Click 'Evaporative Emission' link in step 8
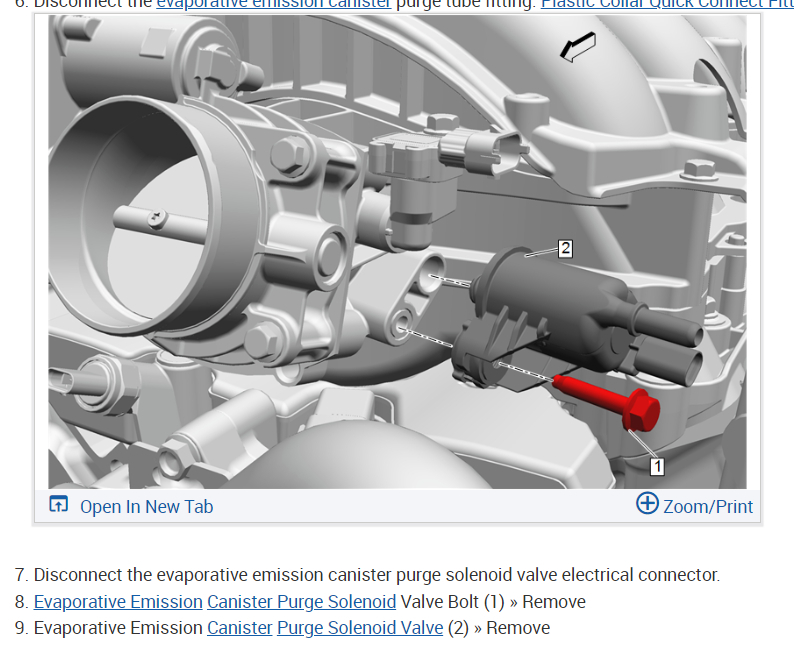 click(118, 602)
